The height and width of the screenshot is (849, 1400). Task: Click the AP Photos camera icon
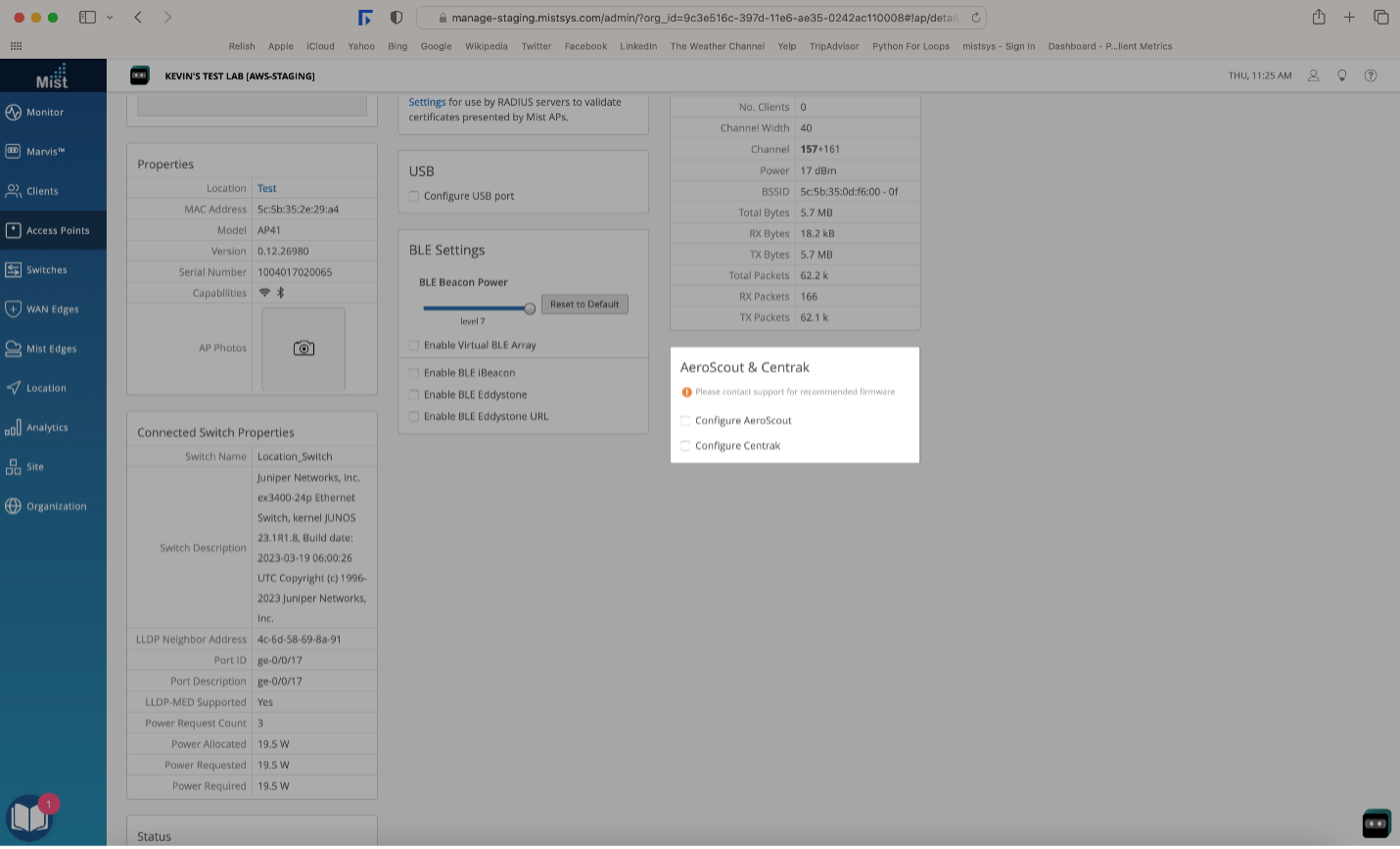(303, 349)
